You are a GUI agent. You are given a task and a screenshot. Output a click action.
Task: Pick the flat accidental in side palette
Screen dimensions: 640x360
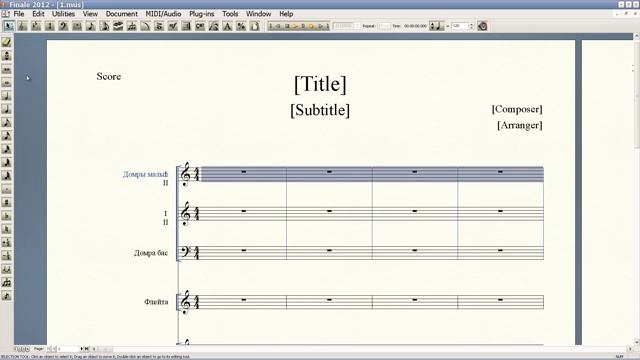click(7, 216)
